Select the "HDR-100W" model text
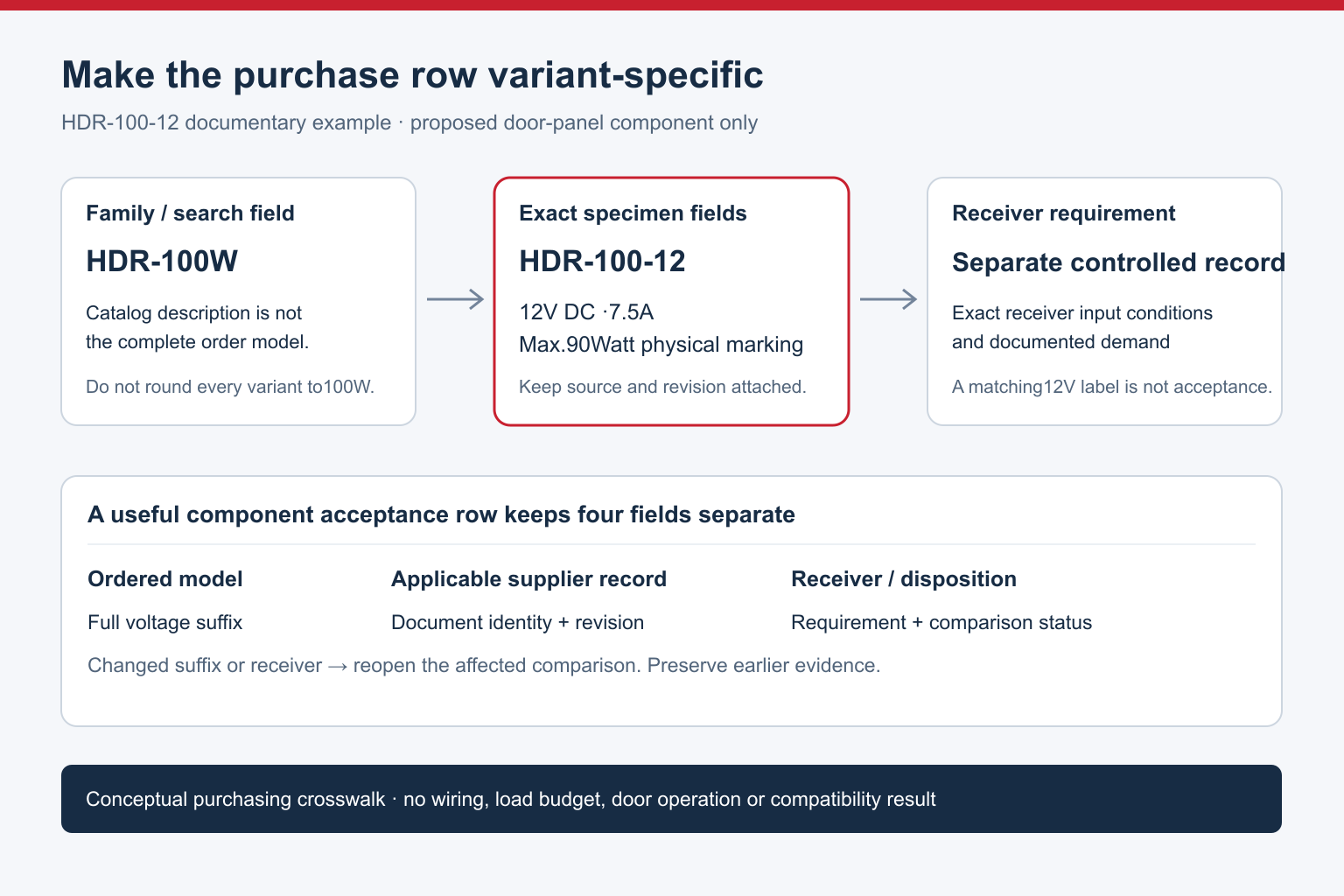 pos(162,261)
